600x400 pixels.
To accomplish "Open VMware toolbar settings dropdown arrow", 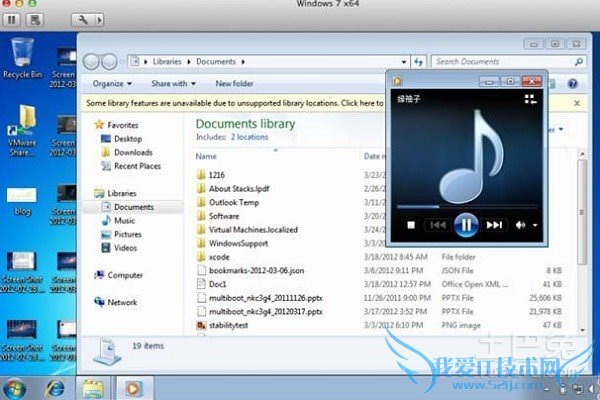I will click(99, 19).
